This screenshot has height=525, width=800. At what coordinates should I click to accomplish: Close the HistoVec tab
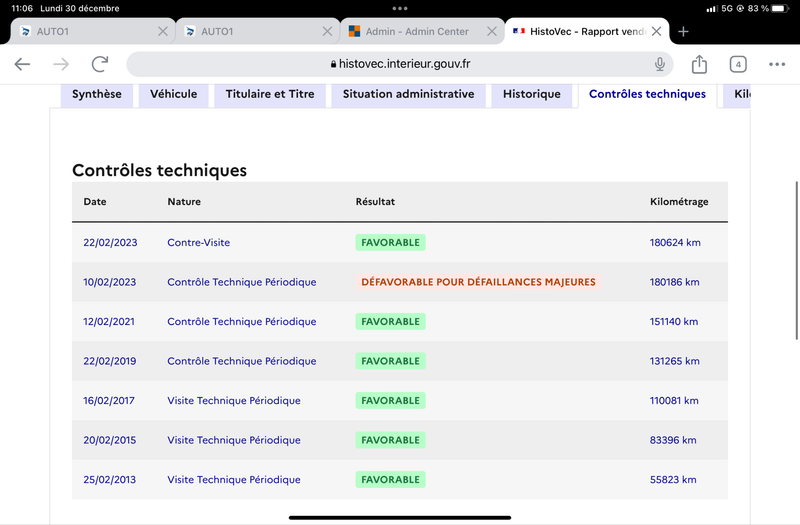pyautogui.click(x=657, y=32)
